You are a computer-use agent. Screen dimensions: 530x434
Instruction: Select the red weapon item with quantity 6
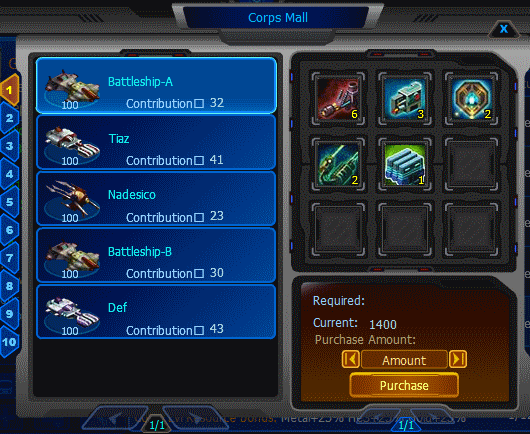click(x=338, y=98)
